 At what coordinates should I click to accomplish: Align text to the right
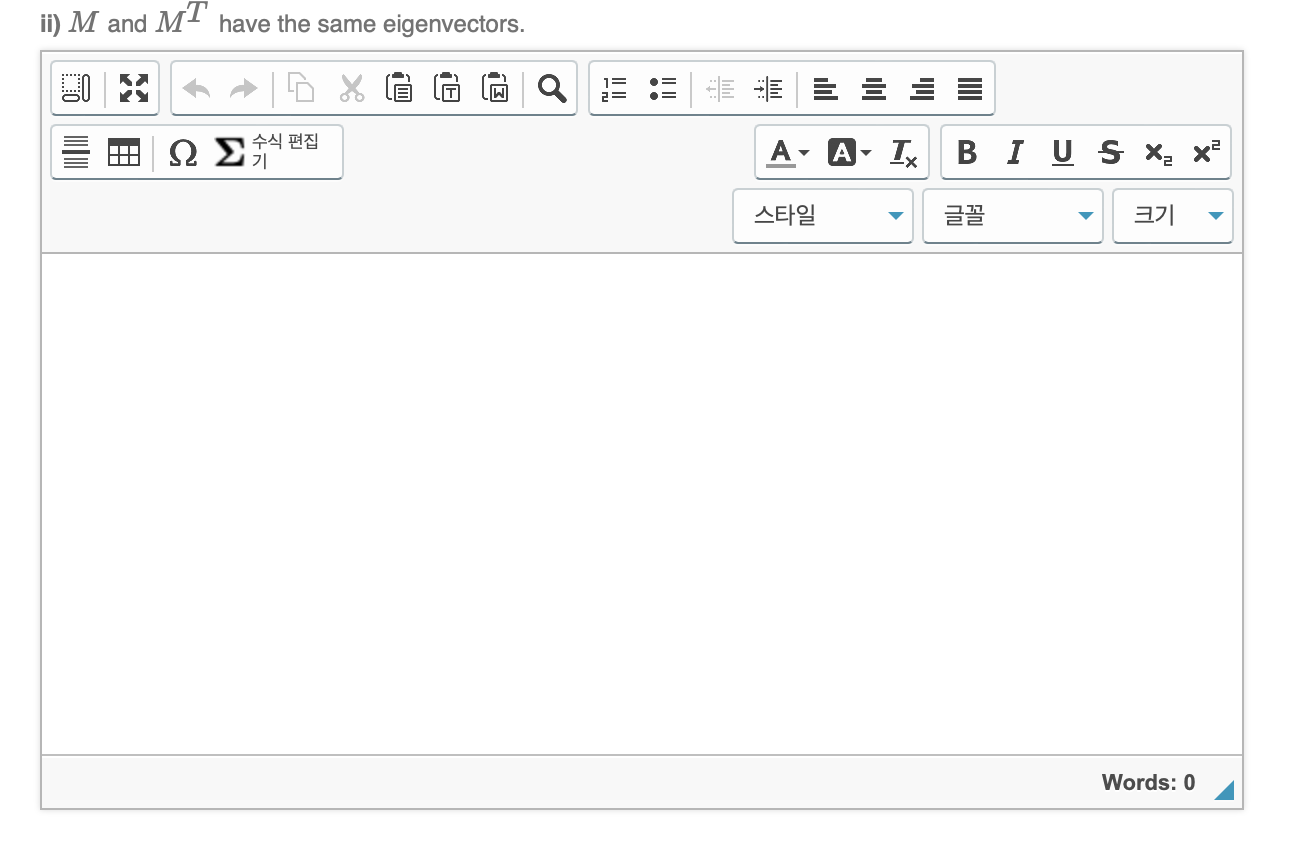click(922, 89)
